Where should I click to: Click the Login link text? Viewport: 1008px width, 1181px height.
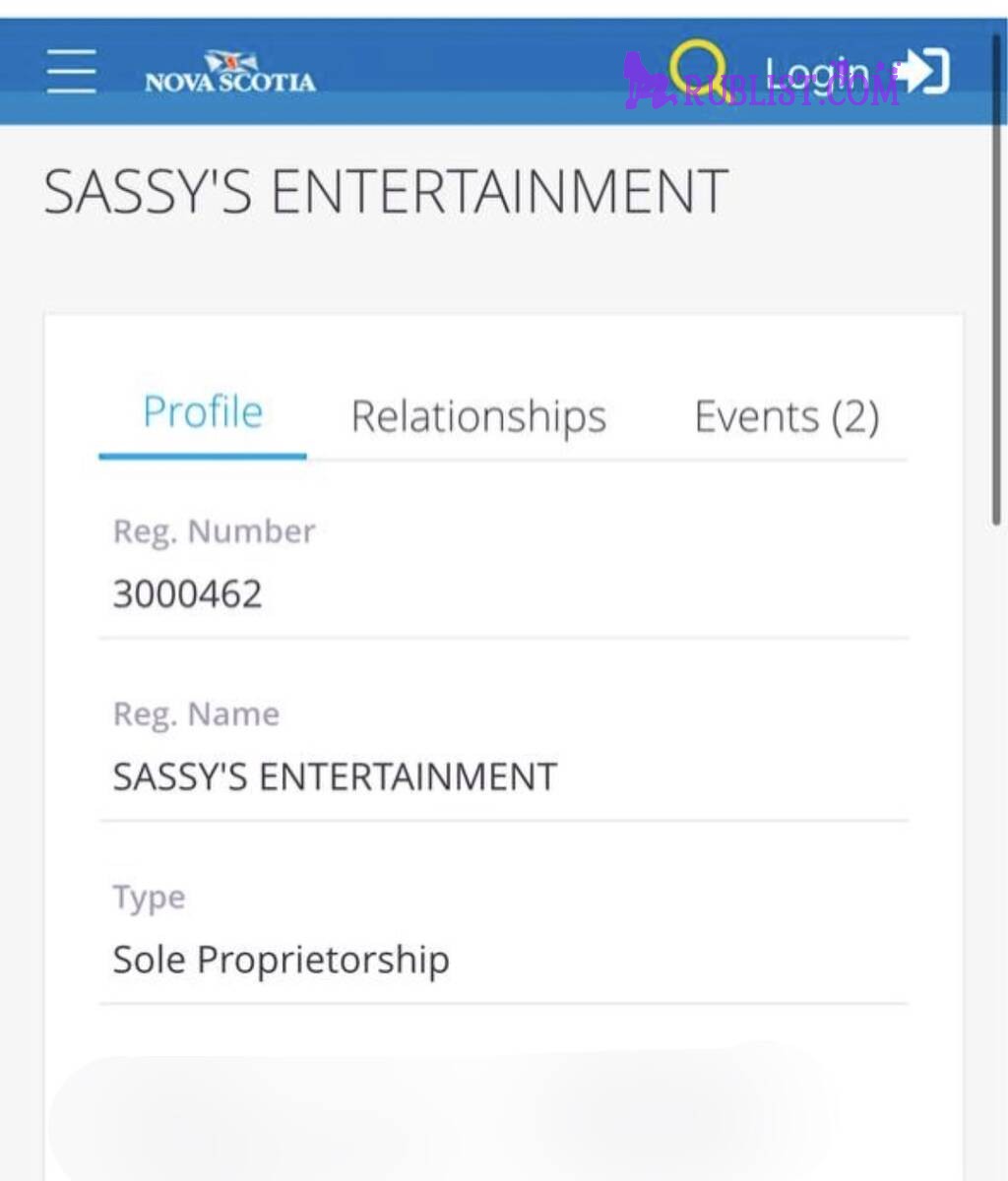tap(815, 72)
